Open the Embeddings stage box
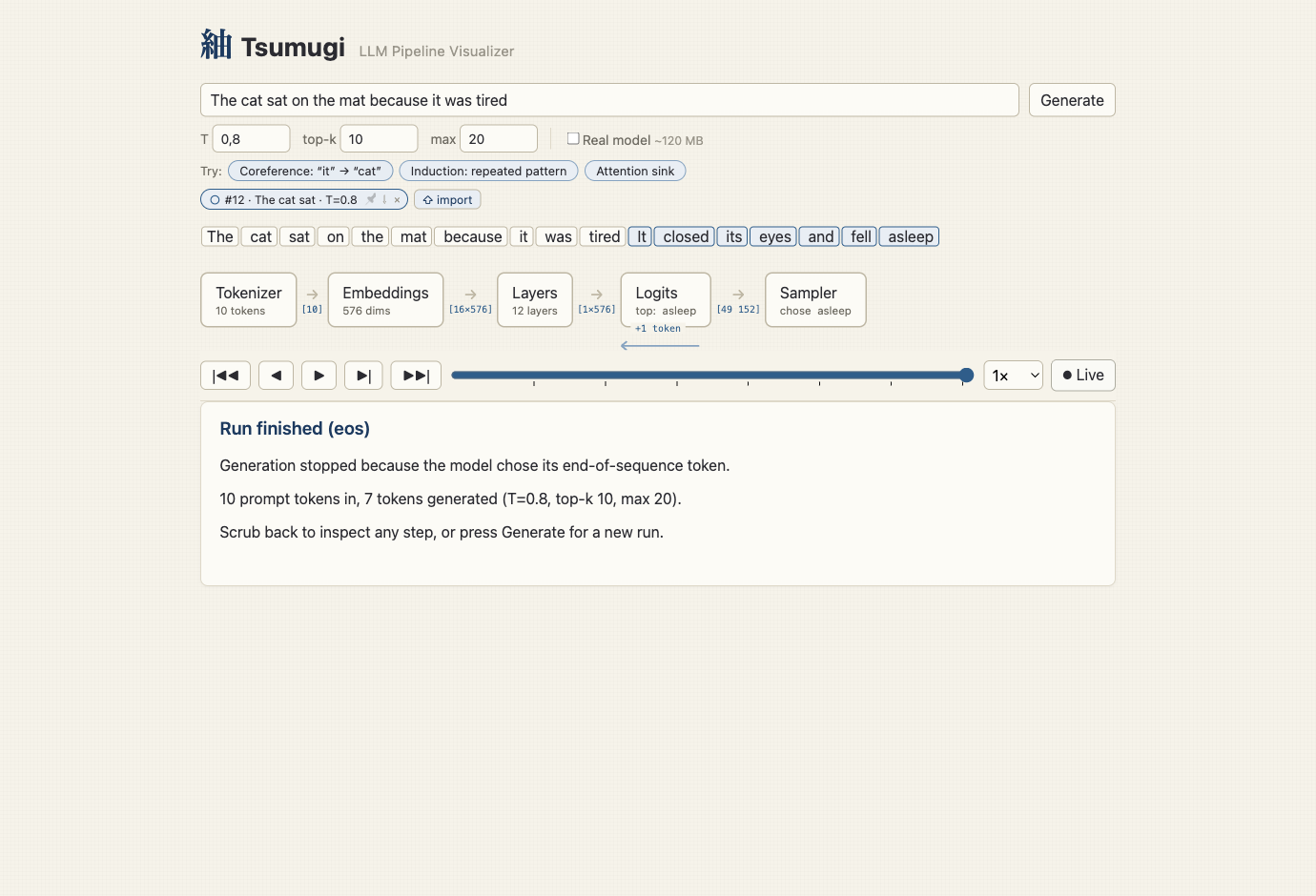 coord(385,300)
